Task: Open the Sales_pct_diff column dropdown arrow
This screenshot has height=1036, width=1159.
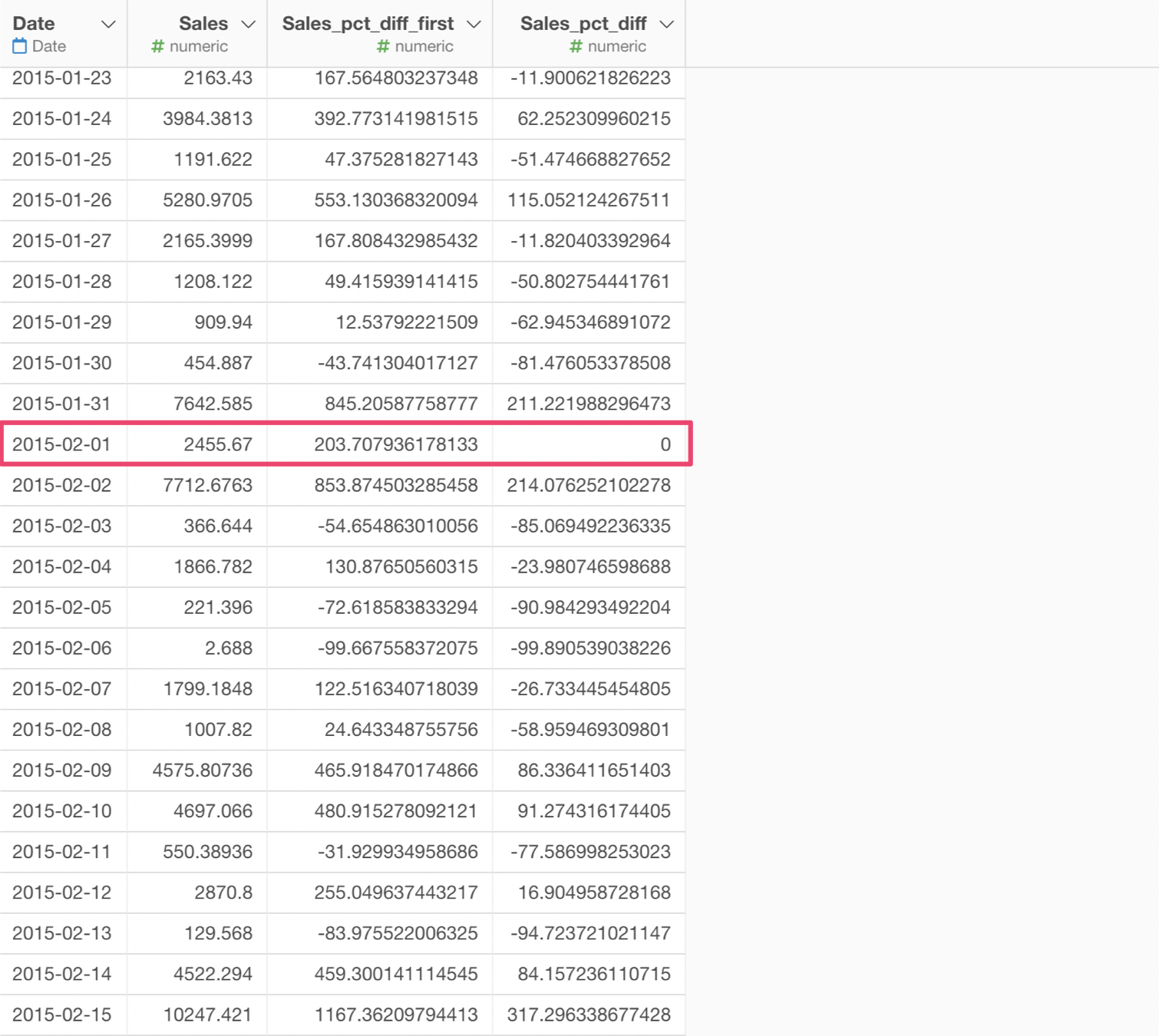Action: 666,25
